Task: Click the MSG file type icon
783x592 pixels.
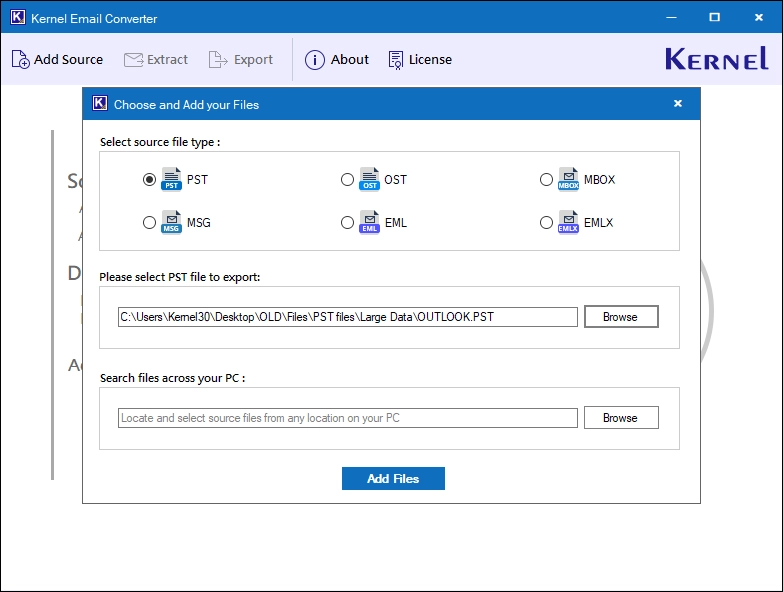Action: point(171,223)
